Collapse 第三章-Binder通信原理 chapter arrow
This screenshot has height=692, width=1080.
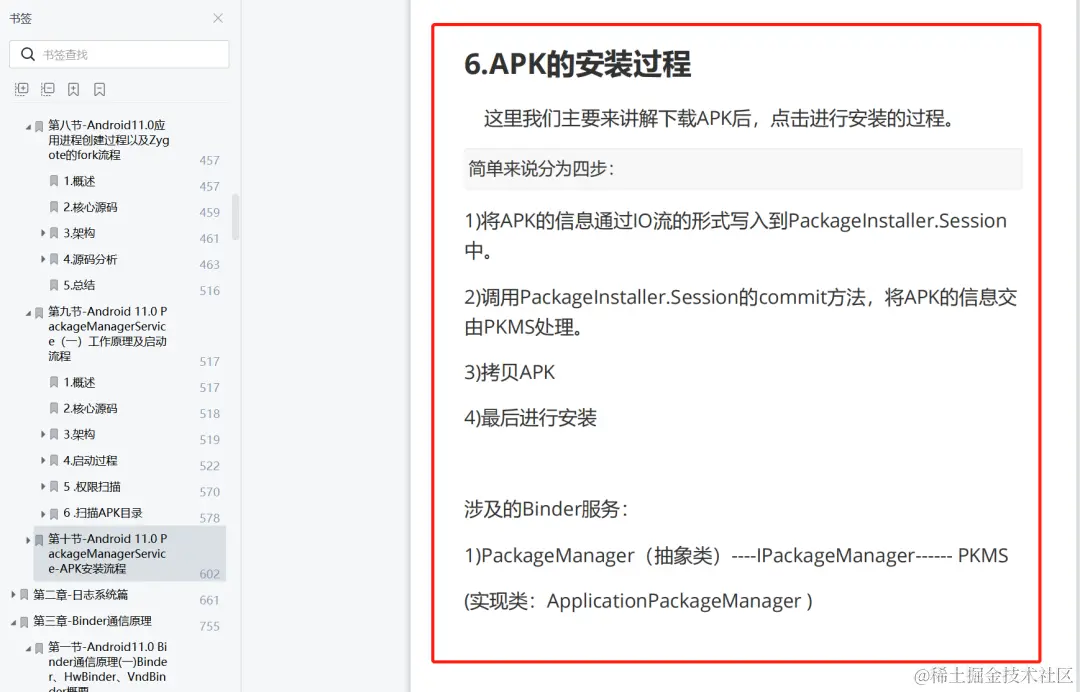13,622
